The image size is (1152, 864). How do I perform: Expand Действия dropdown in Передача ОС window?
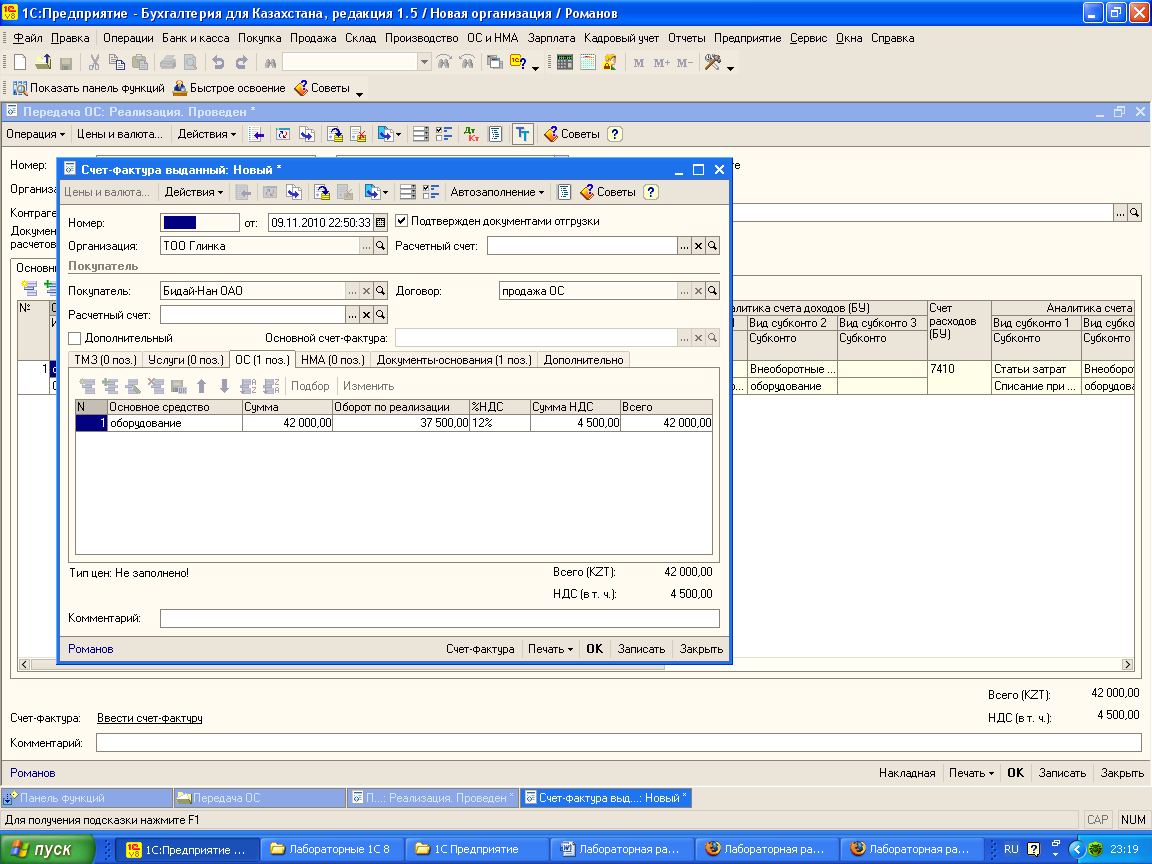[x=207, y=134]
